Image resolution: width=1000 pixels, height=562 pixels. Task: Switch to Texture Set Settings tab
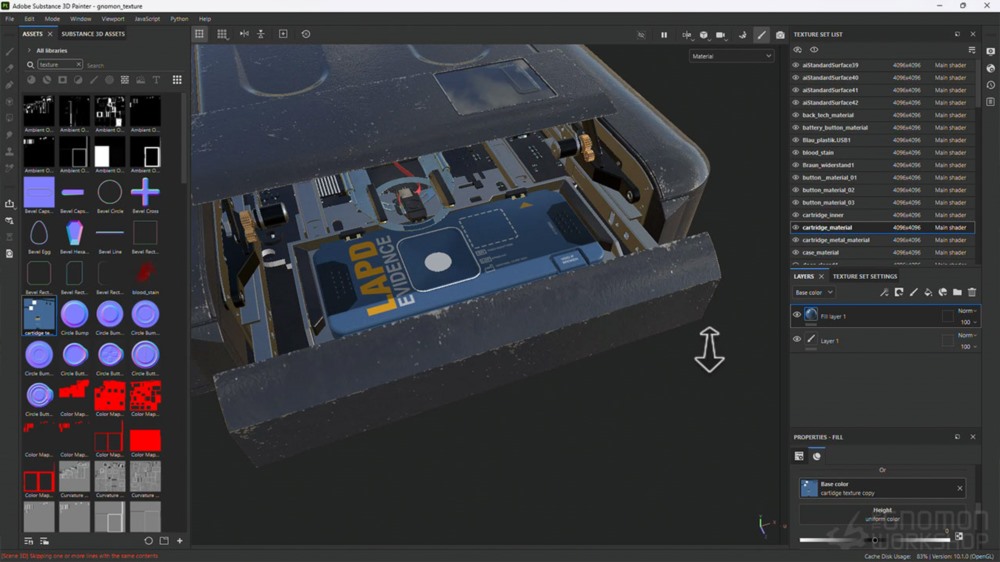click(865, 276)
